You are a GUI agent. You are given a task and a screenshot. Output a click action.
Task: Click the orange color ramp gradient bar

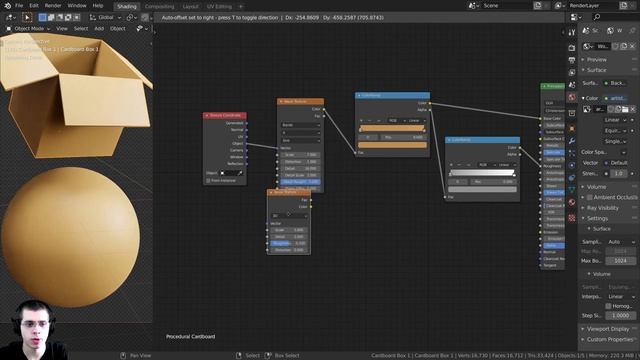click(392, 128)
